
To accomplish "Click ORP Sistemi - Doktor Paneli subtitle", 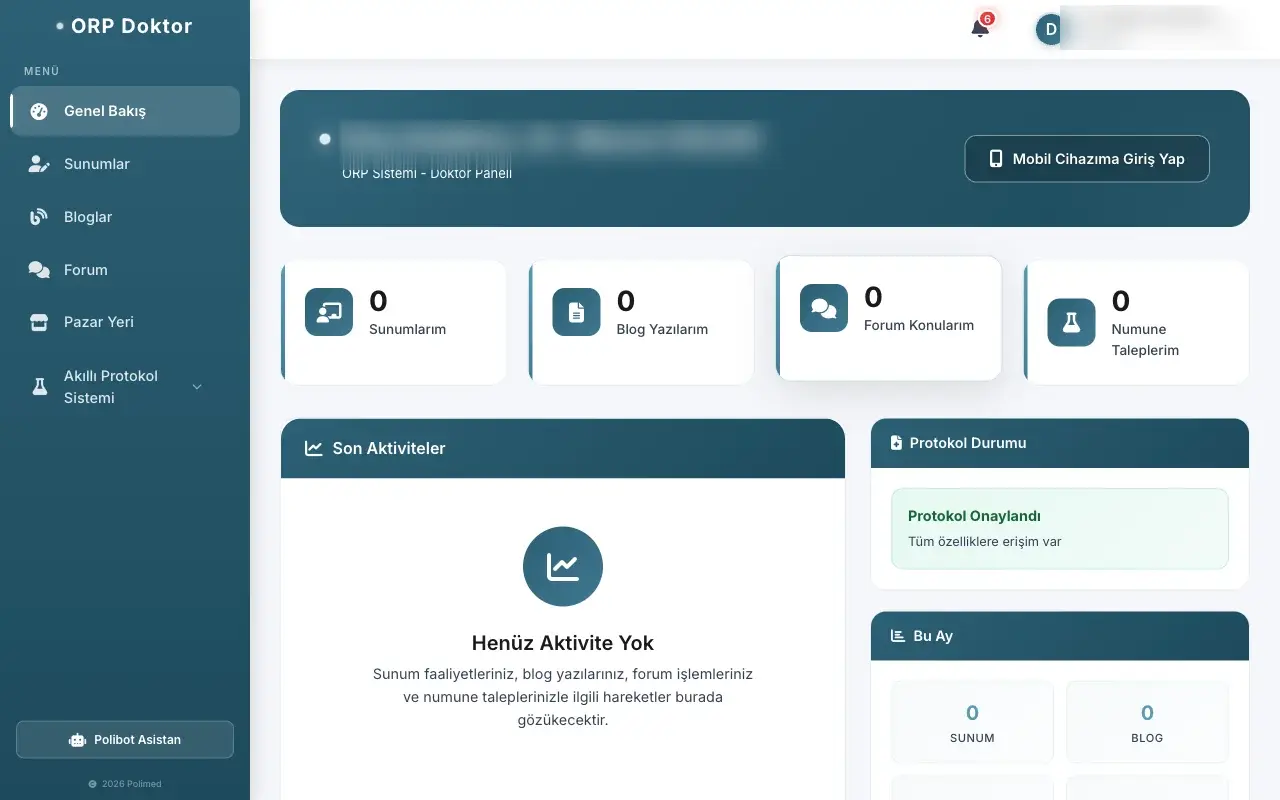I will pos(427,173).
